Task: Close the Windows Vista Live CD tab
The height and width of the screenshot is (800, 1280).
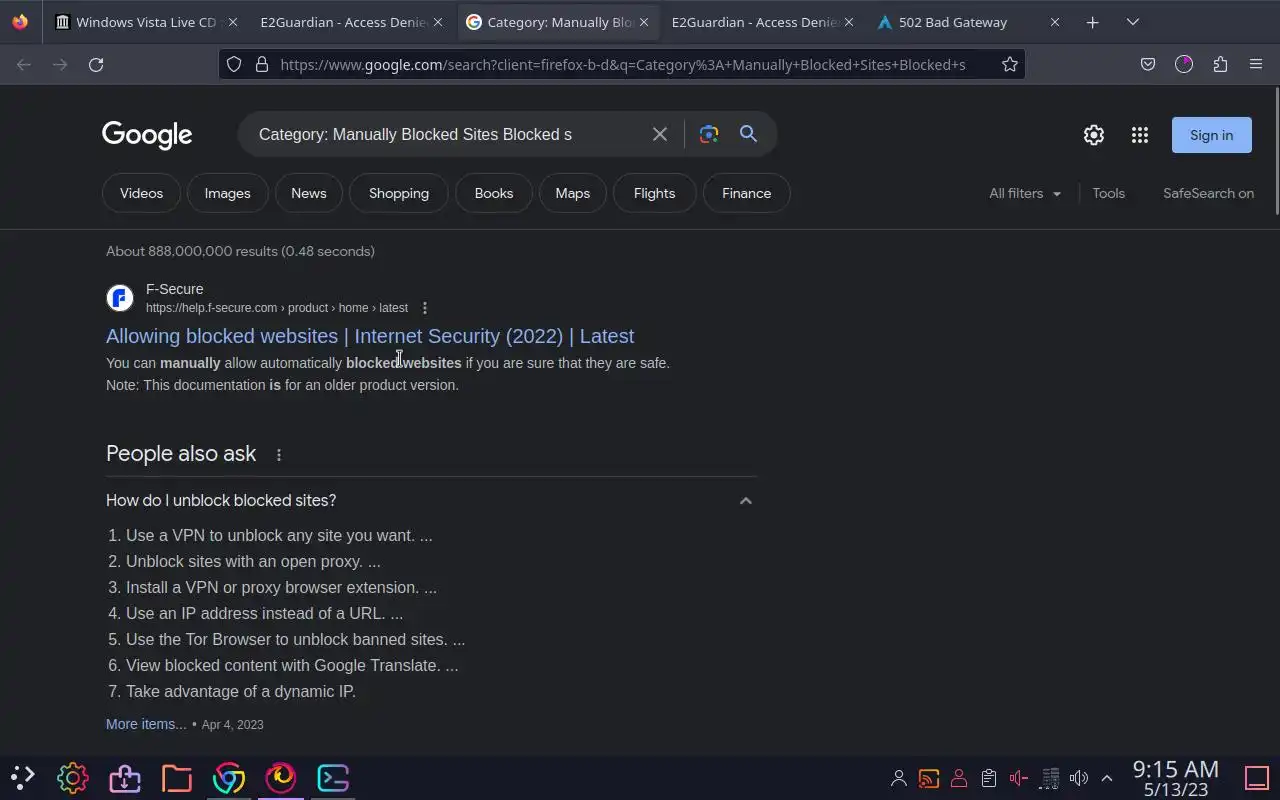Action: 232,22
